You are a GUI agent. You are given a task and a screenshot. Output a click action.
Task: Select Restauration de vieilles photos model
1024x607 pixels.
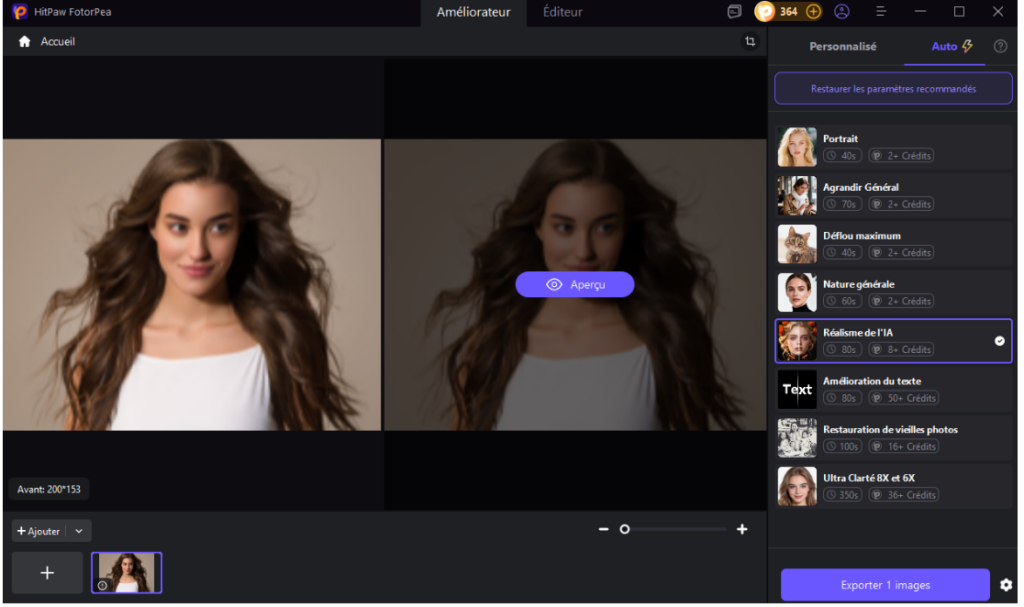click(896, 438)
